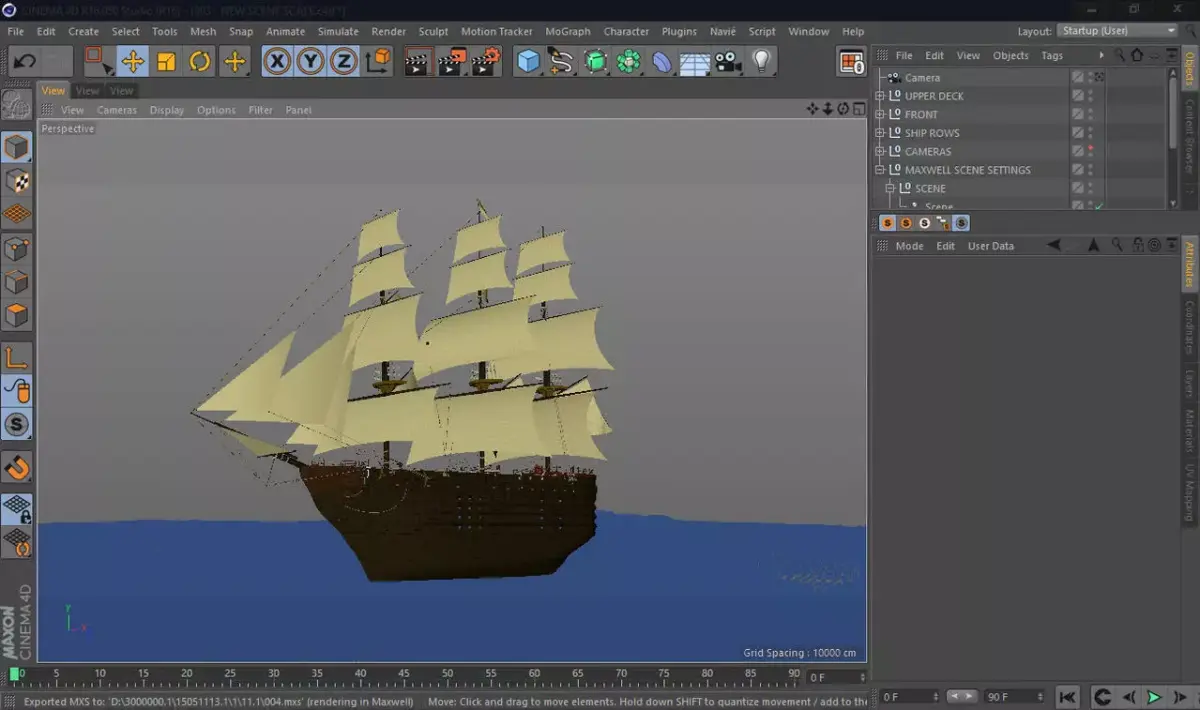Open Object Manager Tags menu

pos(1052,55)
